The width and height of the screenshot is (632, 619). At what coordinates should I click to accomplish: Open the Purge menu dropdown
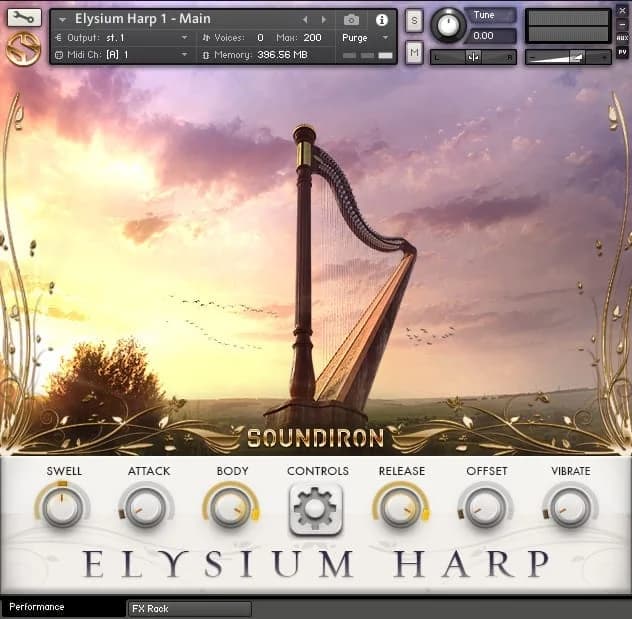(385, 37)
